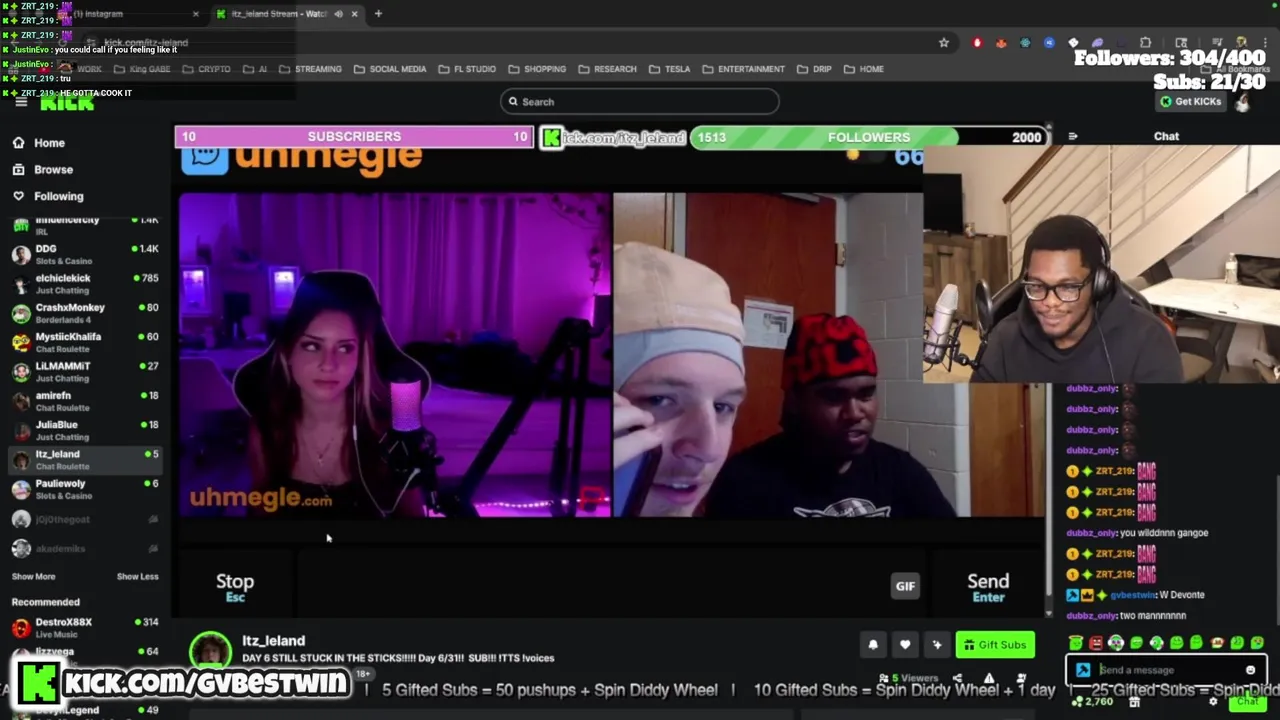The width and height of the screenshot is (1280, 720).
Task: Click the Search box on Kick
Action: (640, 101)
